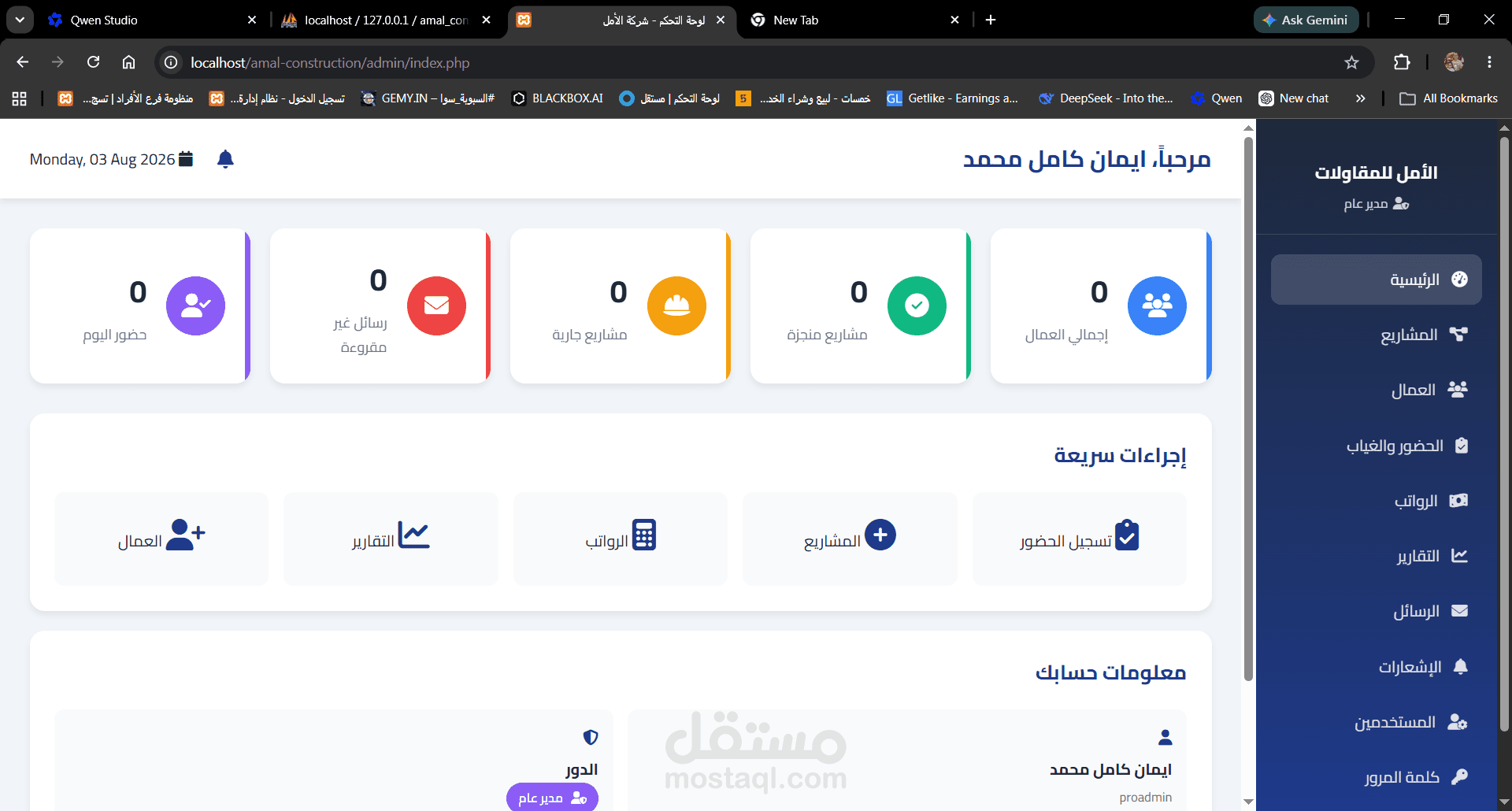
Task: Click the calendar icon beside the date
Action: coord(186,159)
